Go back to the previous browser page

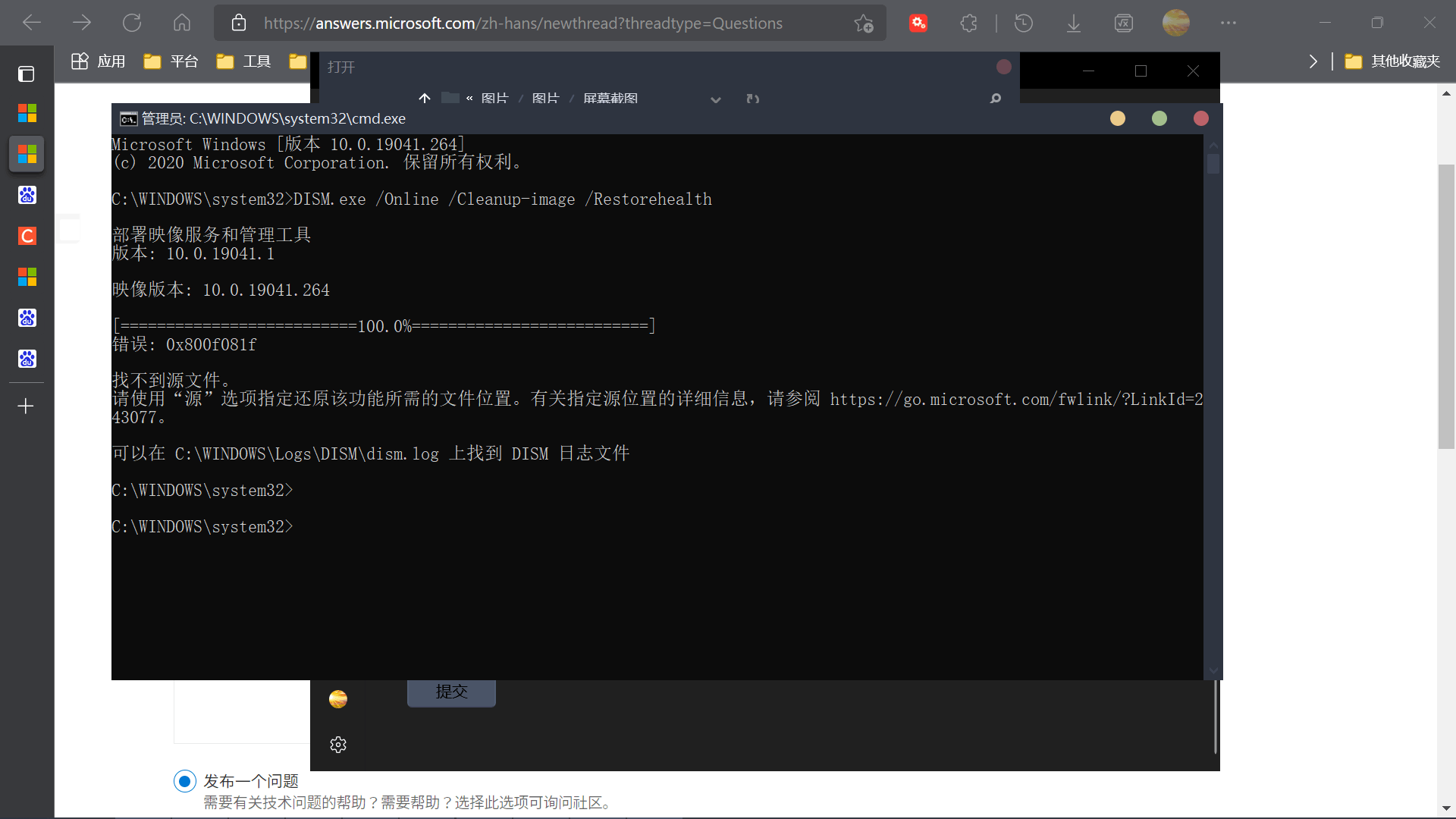31,23
